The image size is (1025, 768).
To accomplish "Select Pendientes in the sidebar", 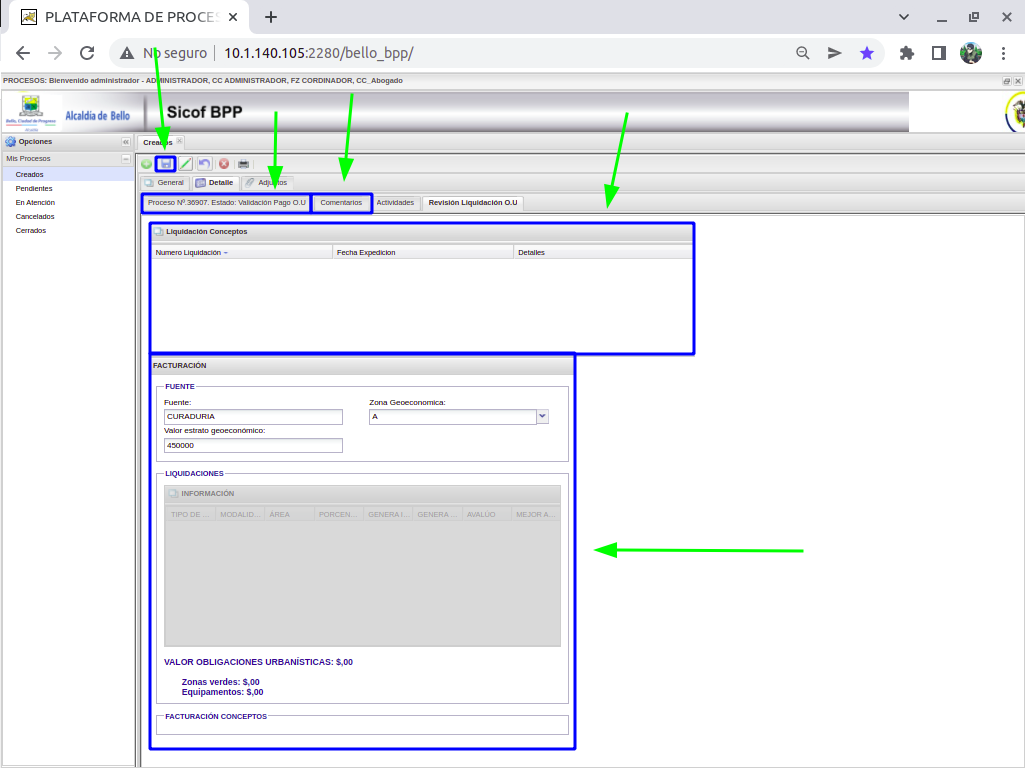I will click(34, 188).
